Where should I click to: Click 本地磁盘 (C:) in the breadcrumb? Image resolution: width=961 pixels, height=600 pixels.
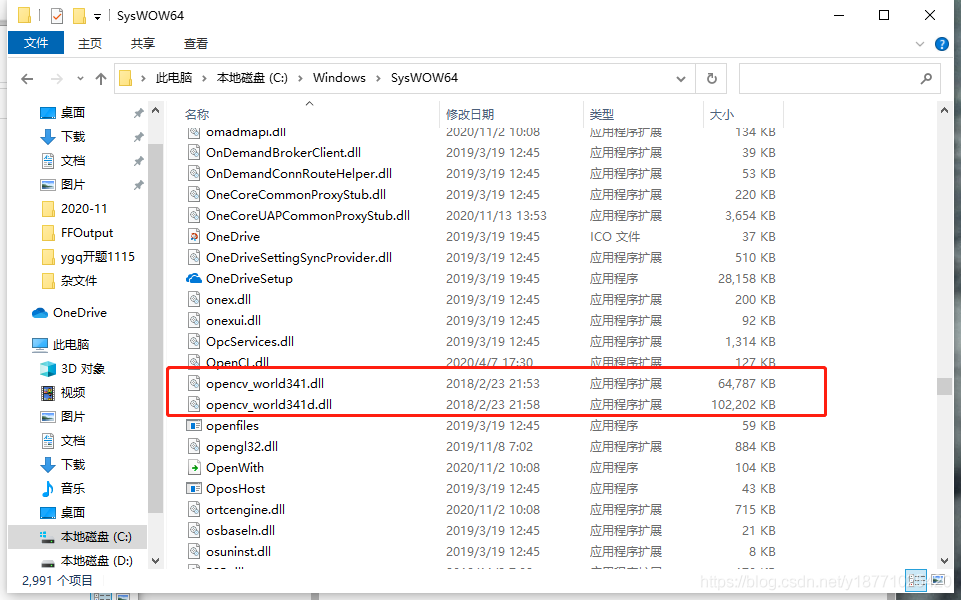pyautogui.click(x=252, y=78)
